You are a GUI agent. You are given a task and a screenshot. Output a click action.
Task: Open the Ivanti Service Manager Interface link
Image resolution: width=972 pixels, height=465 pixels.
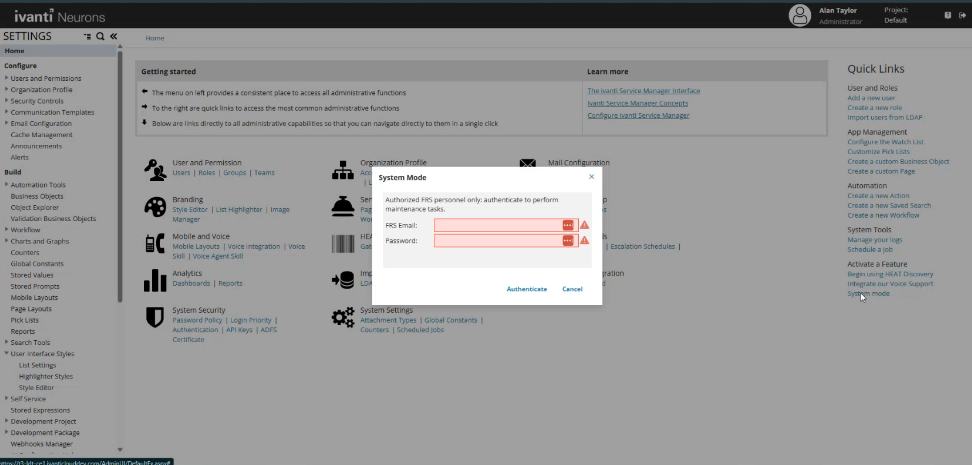(643, 91)
